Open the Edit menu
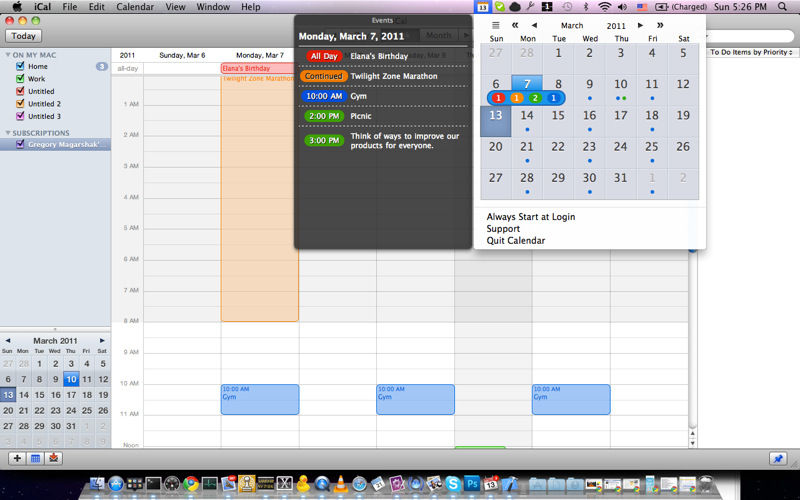 [x=96, y=7]
